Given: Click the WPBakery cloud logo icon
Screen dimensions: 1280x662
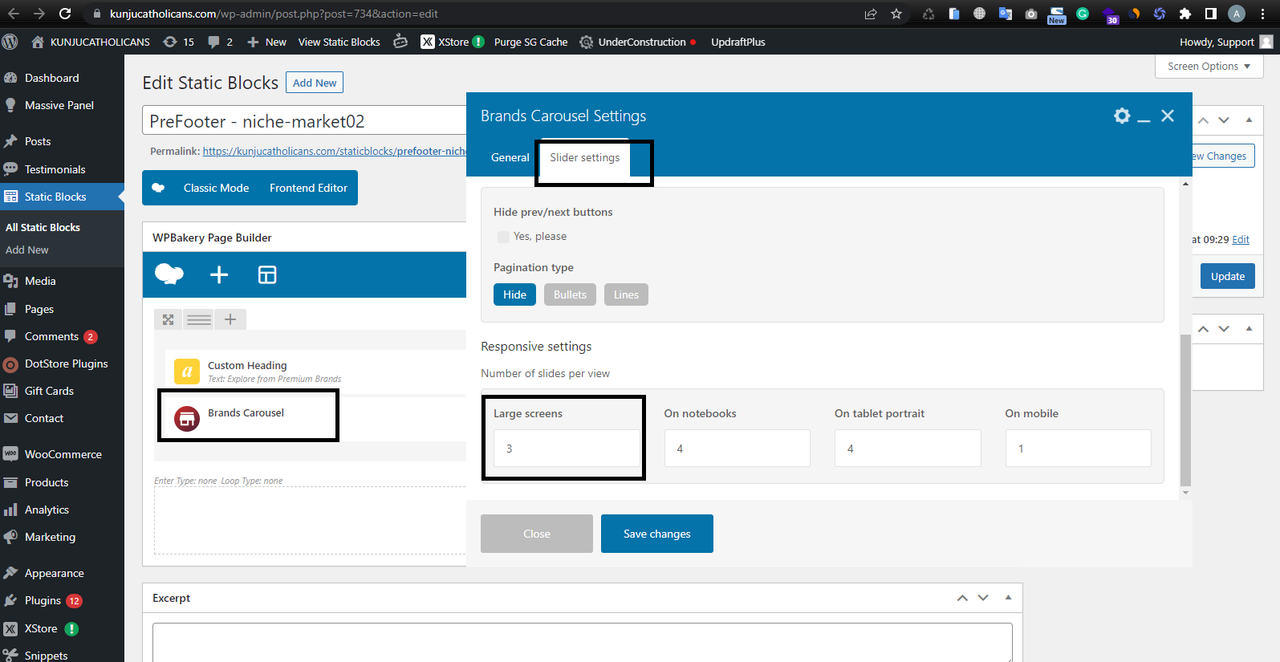Looking at the screenshot, I should tap(169, 274).
